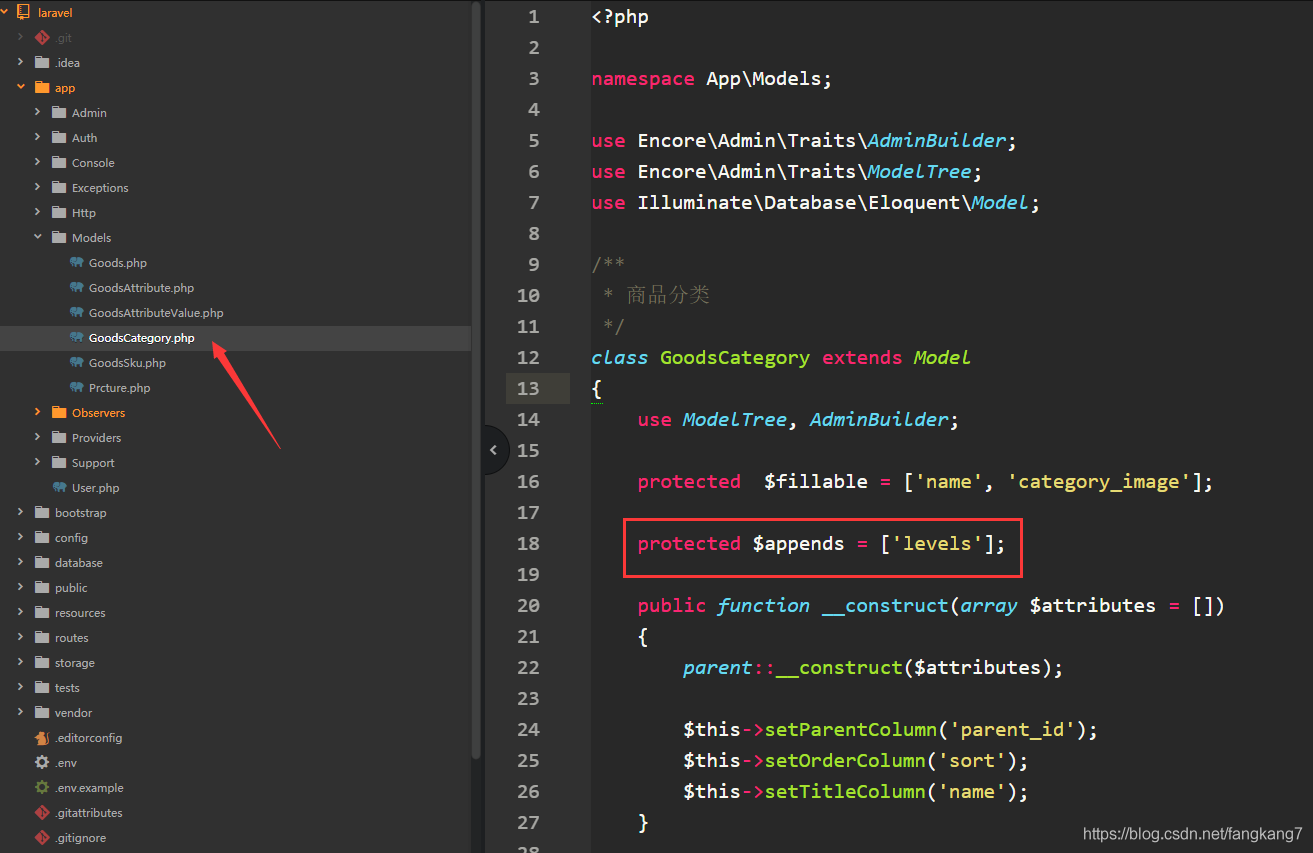Viewport: 1313px width, 853px height.
Task: Expand the Providers folder chevron
Action: (x=37, y=438)
